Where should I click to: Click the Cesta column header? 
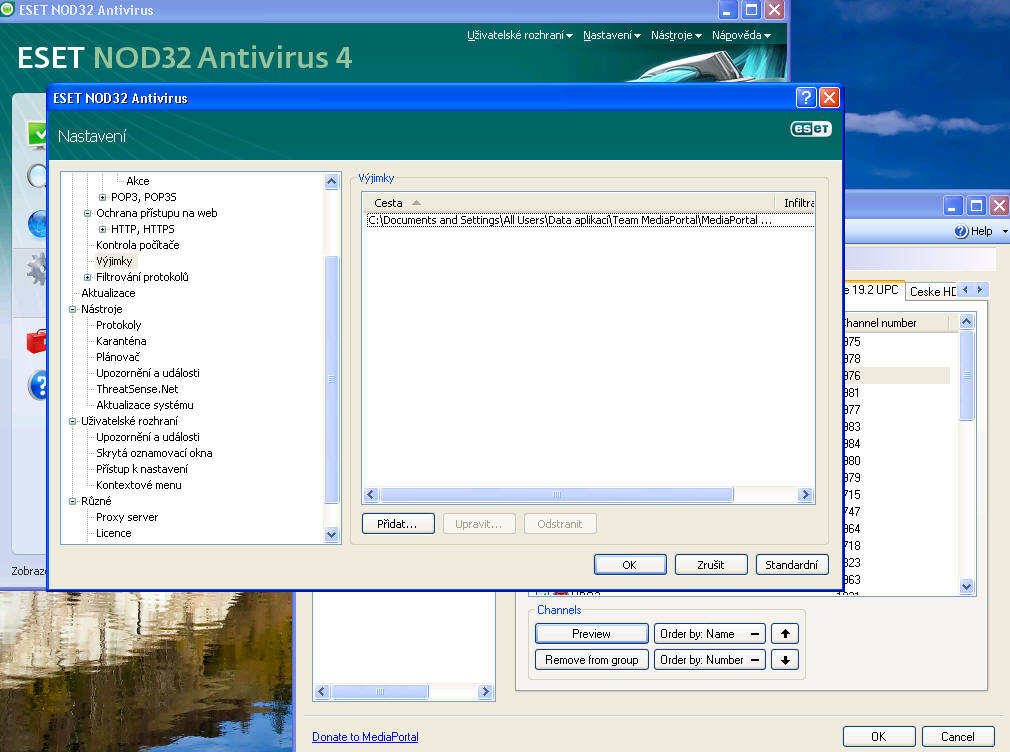click(568, 202)
